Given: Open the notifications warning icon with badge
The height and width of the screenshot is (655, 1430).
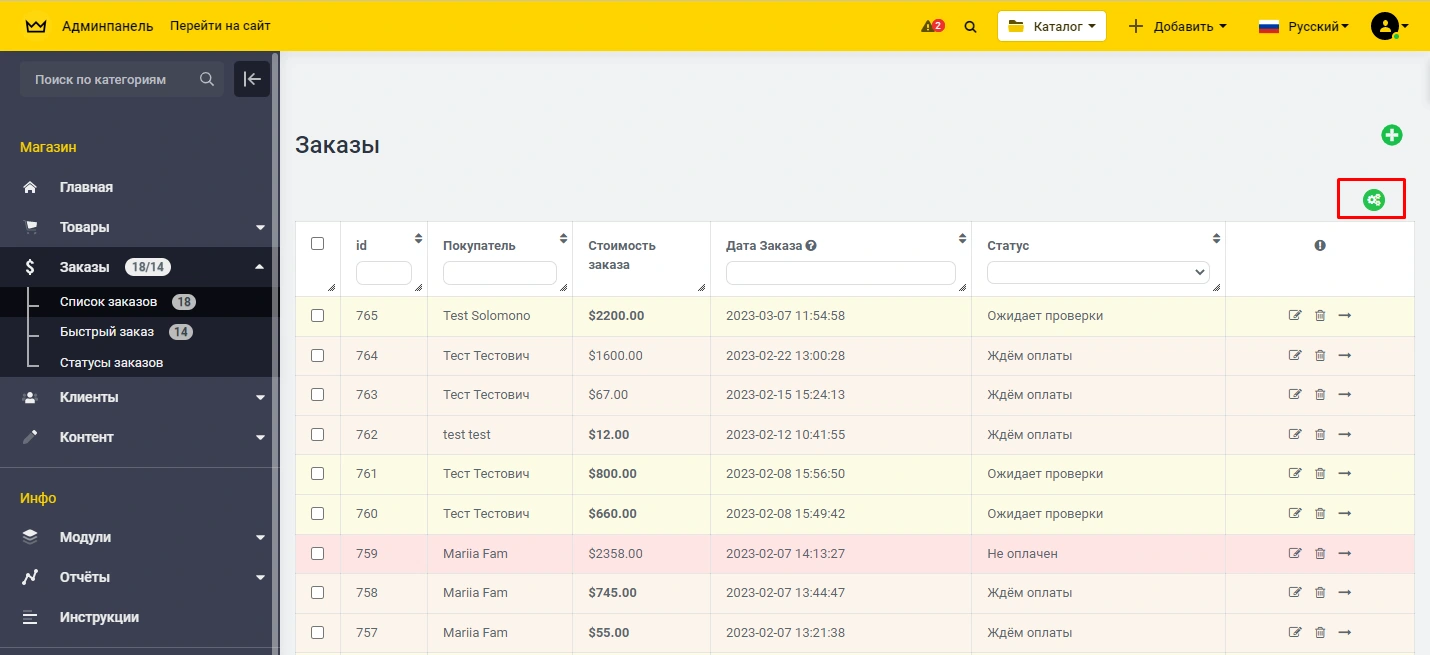Looking at the screenshot, I should point(932,26).
